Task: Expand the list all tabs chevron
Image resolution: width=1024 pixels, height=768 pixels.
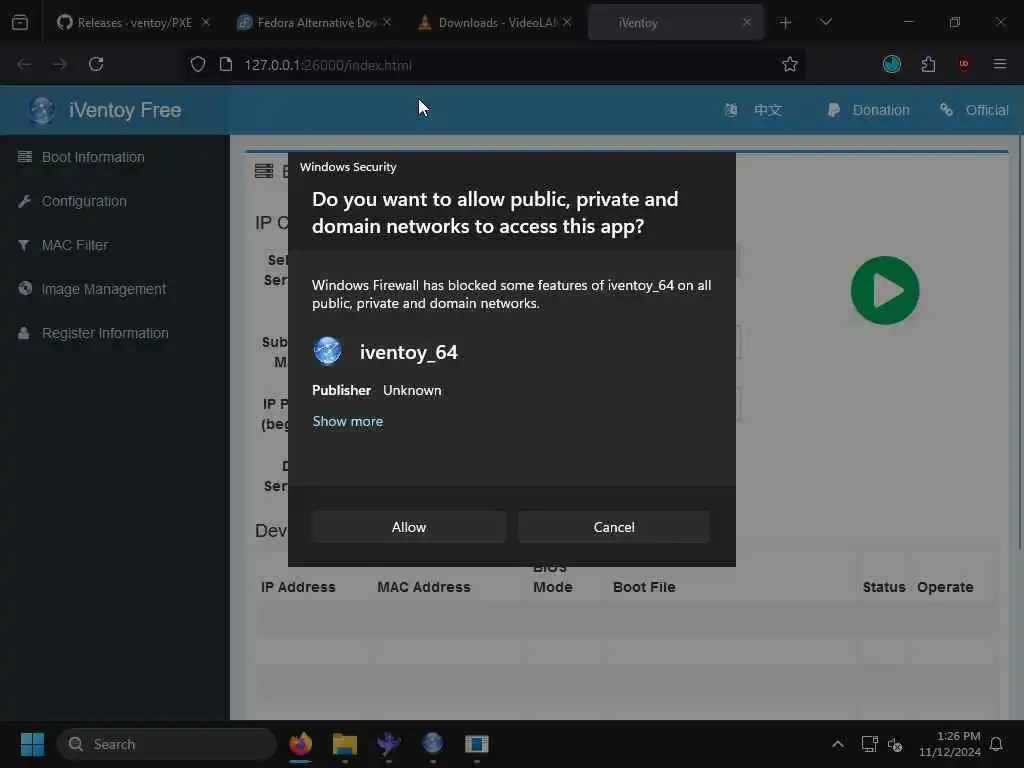Action: pos(825,23)
